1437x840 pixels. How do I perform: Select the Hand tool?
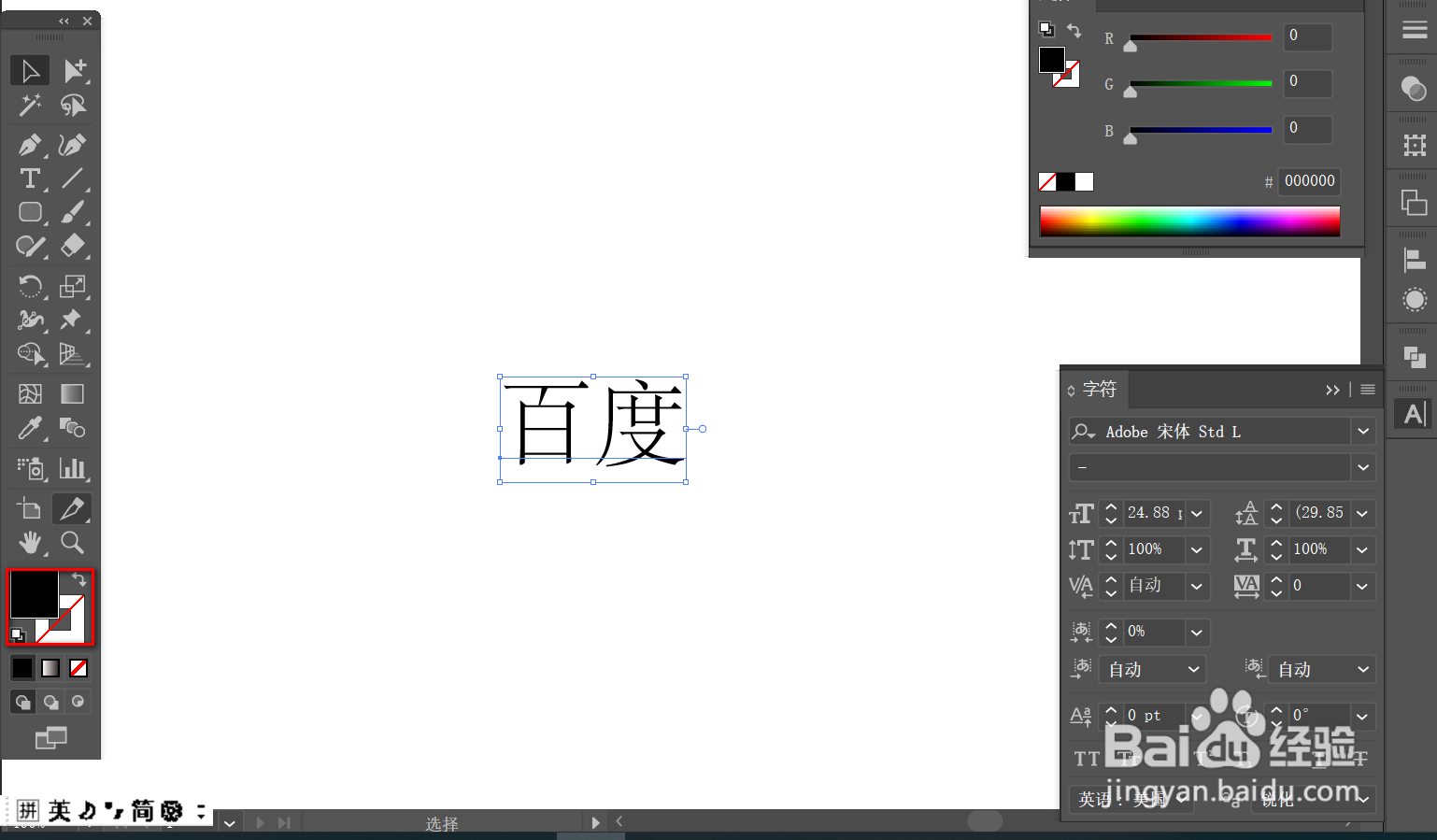coord(30,542)
